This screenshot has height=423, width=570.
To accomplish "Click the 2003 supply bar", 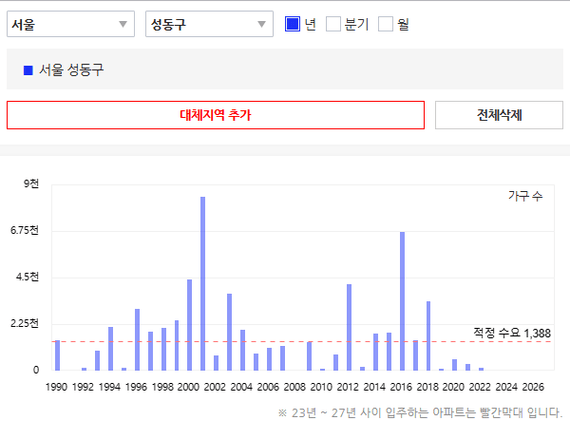I will (x=229, y=332).
